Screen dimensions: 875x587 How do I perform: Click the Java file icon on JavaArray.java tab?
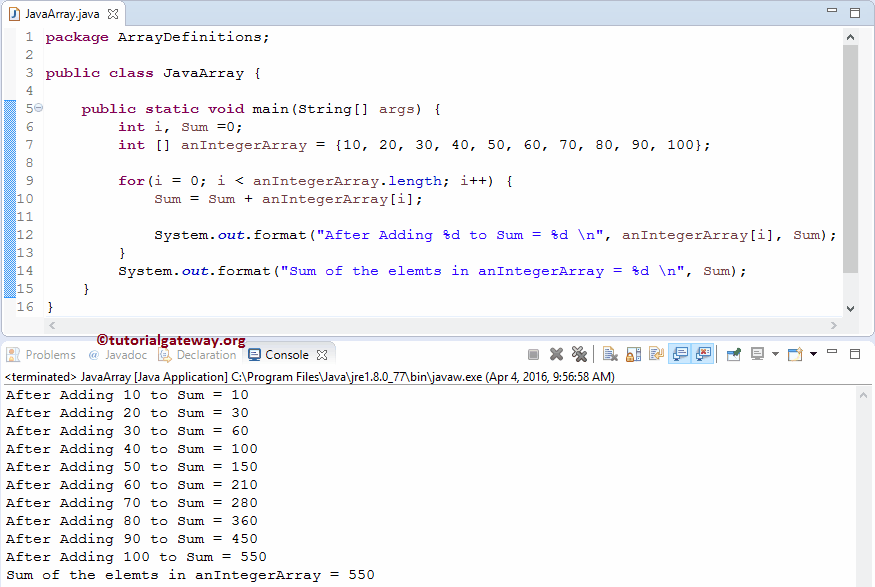[12, 14]
